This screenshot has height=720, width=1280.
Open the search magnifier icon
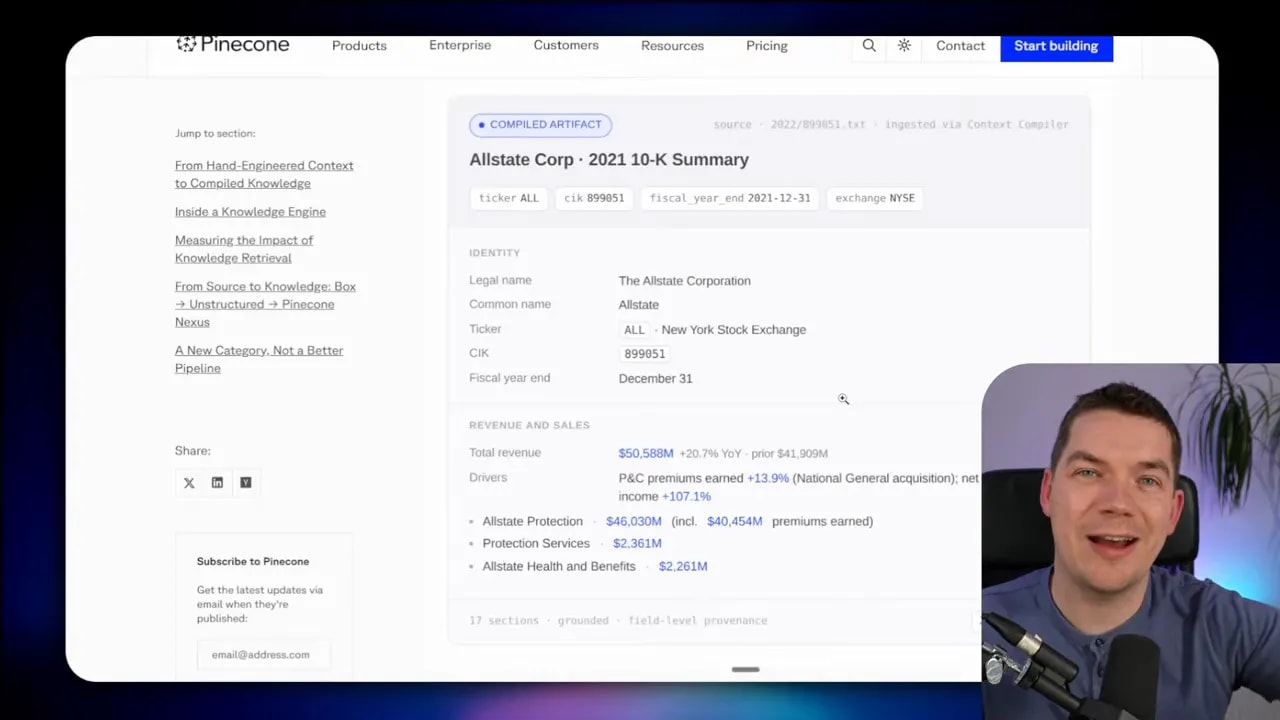point(869,45)
